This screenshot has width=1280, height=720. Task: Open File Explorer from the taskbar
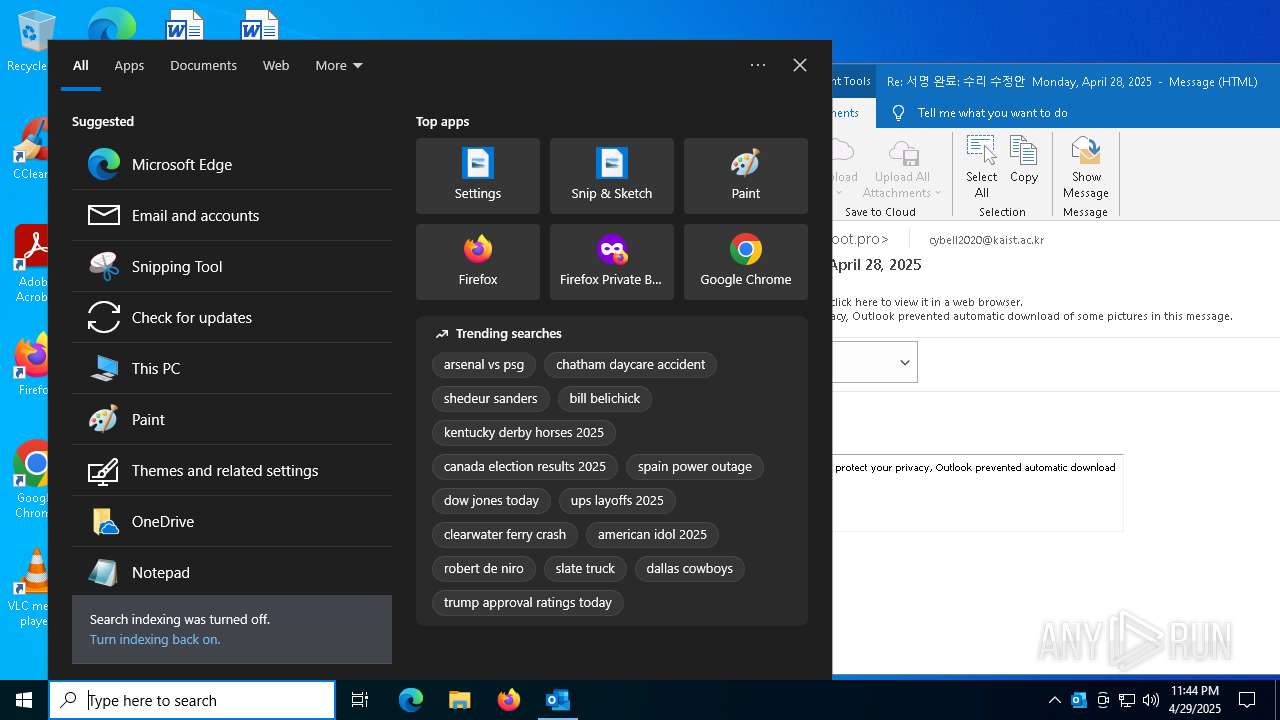pyautogui.click(x=459, y=700)
